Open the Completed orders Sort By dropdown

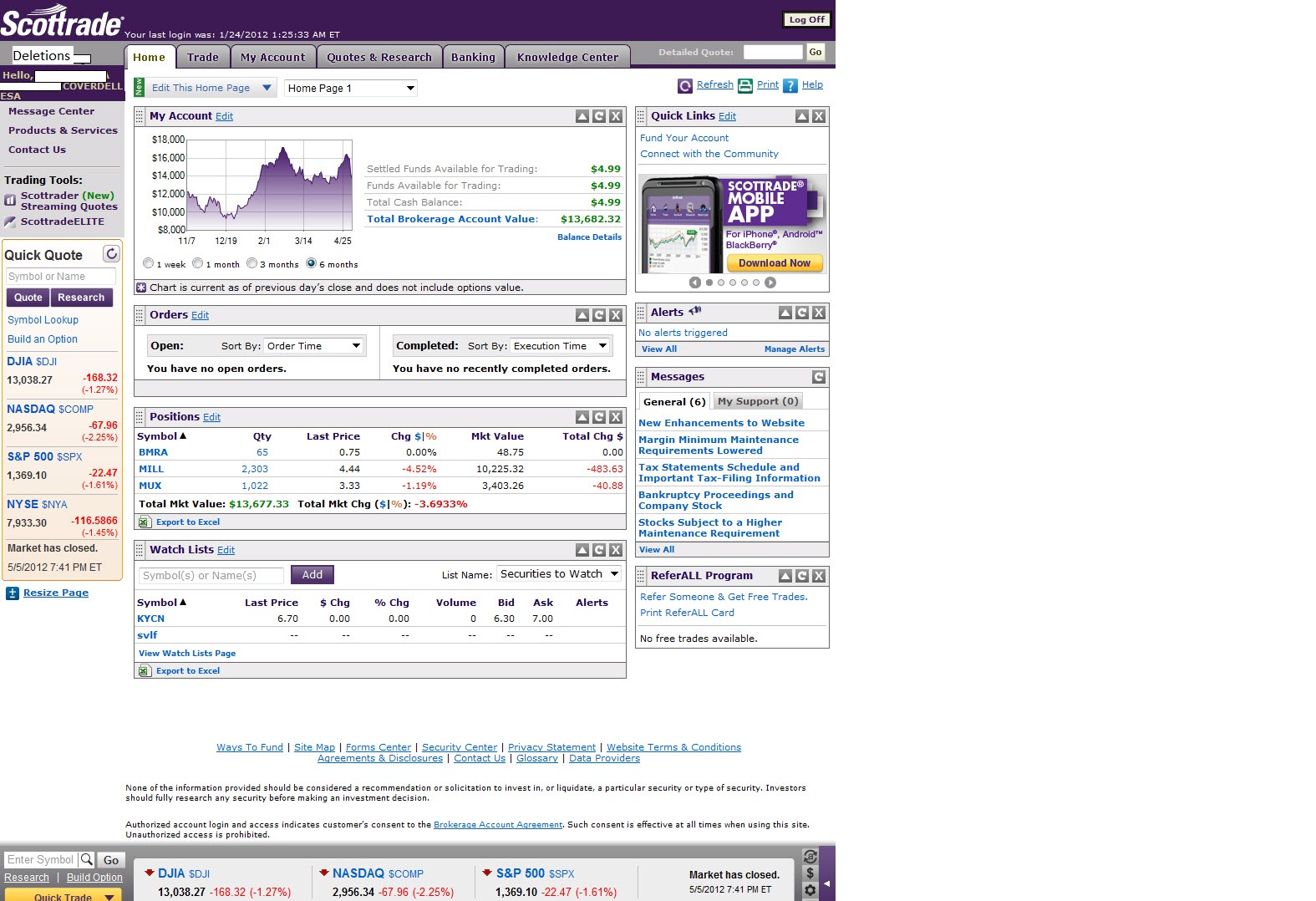tap(561, 346)
